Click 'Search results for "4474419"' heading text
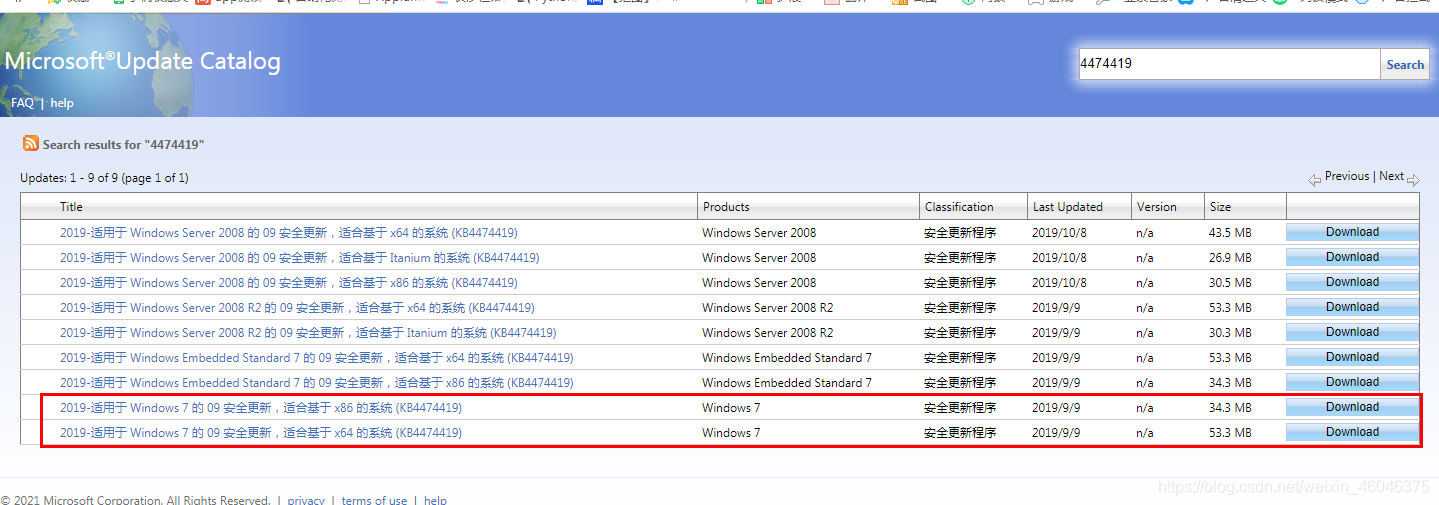1439x505 pixels. click(123, 145)
